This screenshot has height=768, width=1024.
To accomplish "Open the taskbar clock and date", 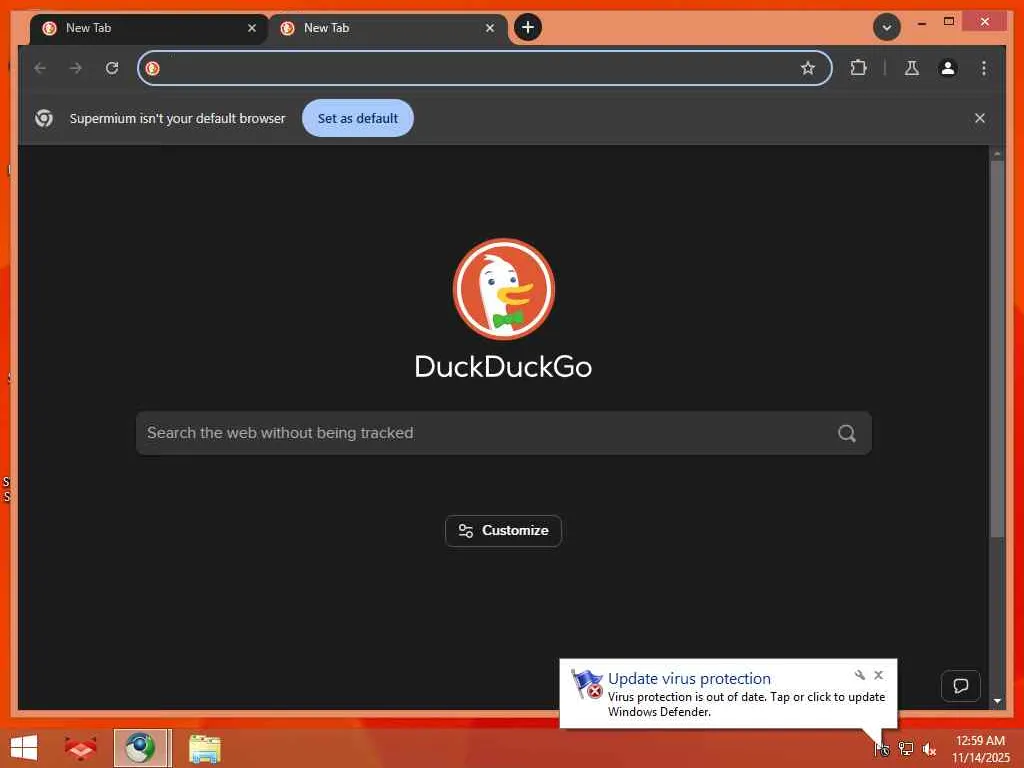I will pos(980,749).
